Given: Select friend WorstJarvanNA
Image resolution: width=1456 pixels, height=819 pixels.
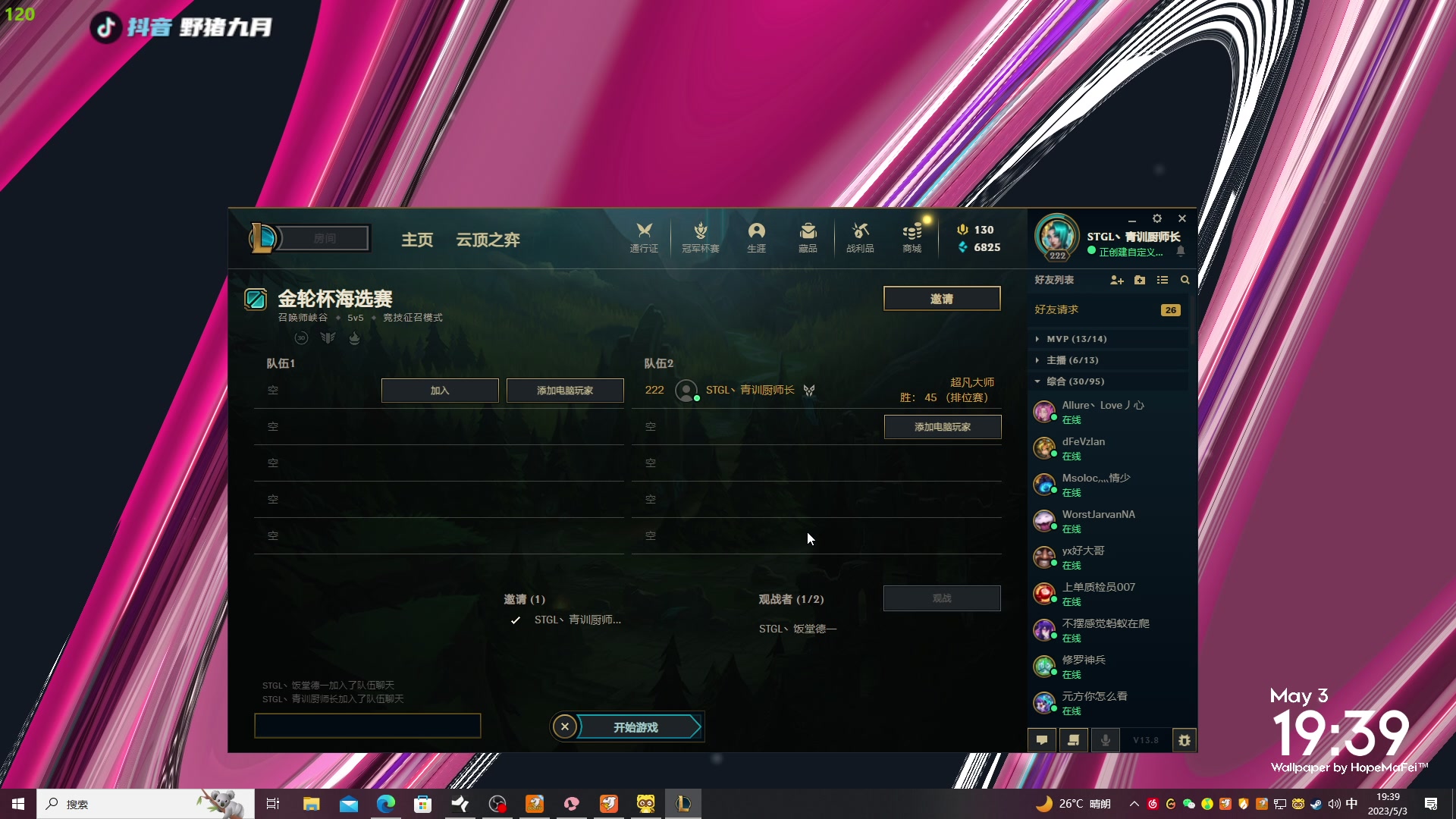Looking at the screenshot, I should [x=1108, y=521].
